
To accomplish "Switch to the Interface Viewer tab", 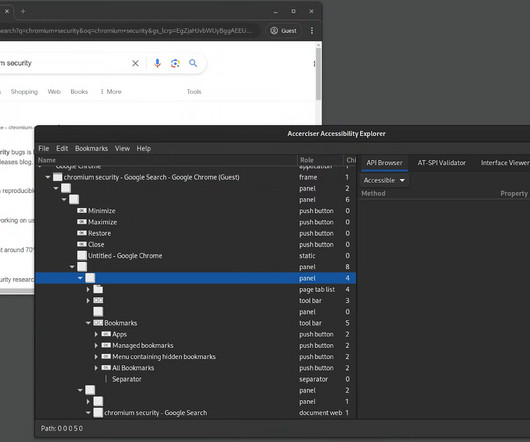I will (x=505, y=163).
